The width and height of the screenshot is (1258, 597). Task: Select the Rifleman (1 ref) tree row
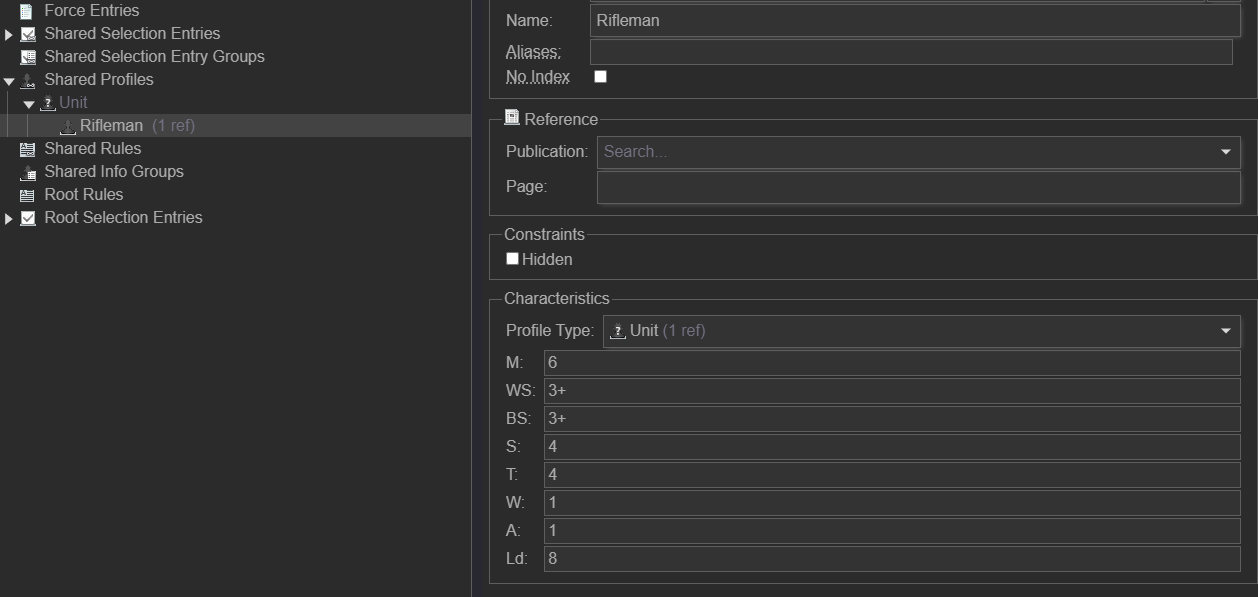point(235,126)
